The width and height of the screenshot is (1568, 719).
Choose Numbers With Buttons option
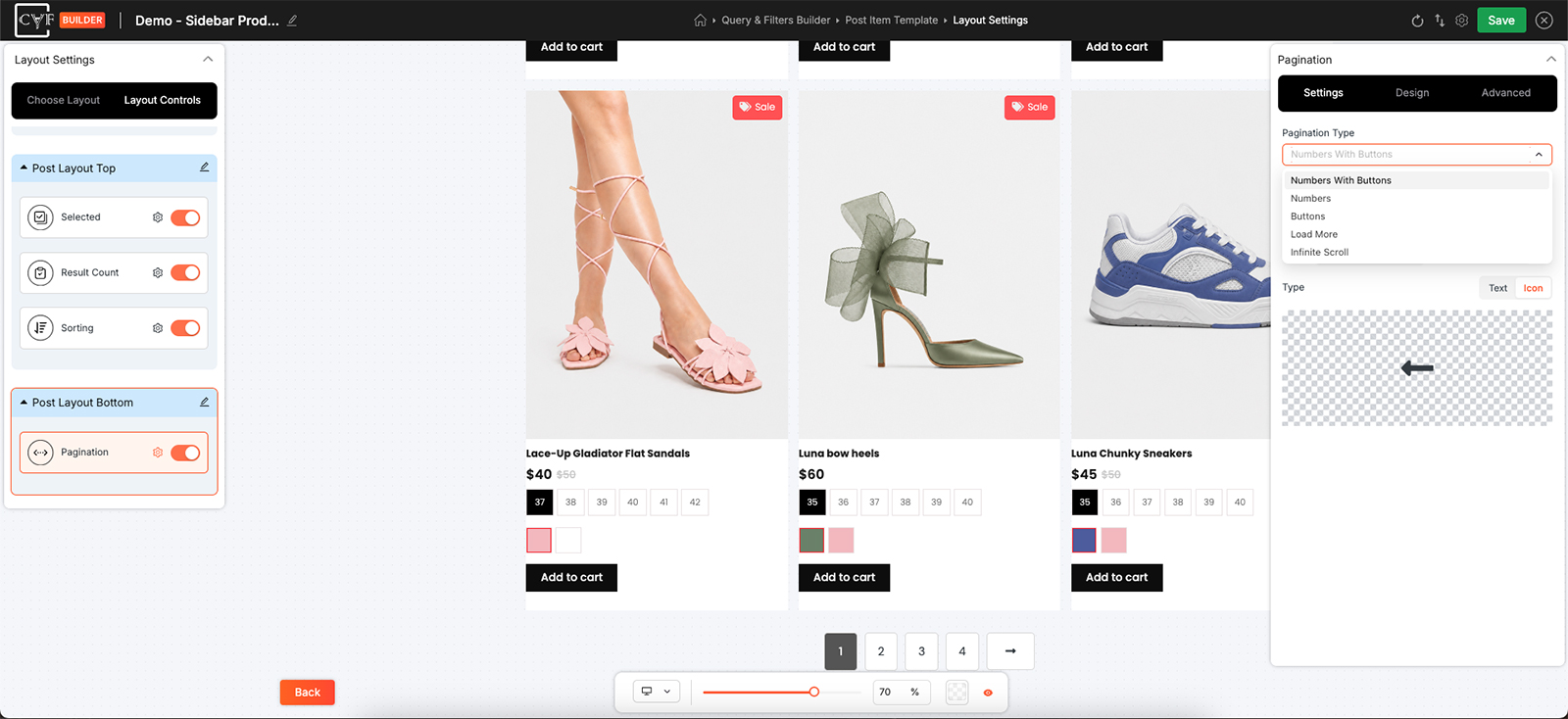[x=1417, y=180]
